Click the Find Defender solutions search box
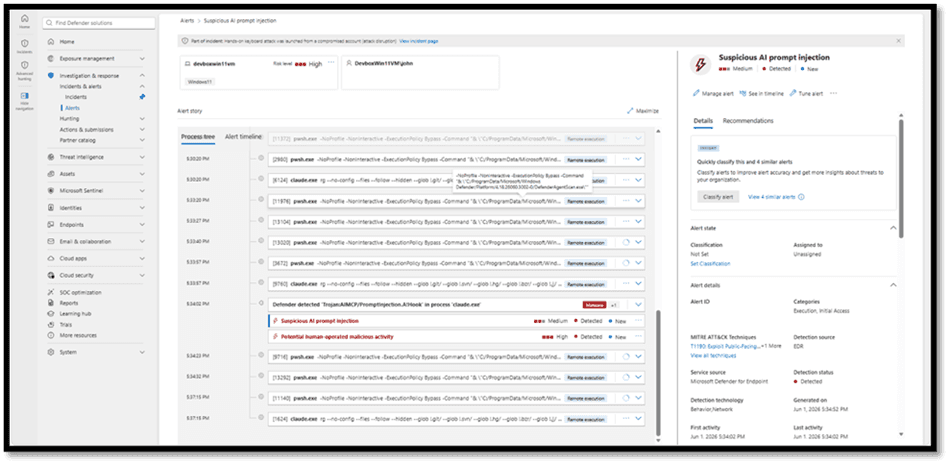Viewport: 949px width, 464px height. 99,23
